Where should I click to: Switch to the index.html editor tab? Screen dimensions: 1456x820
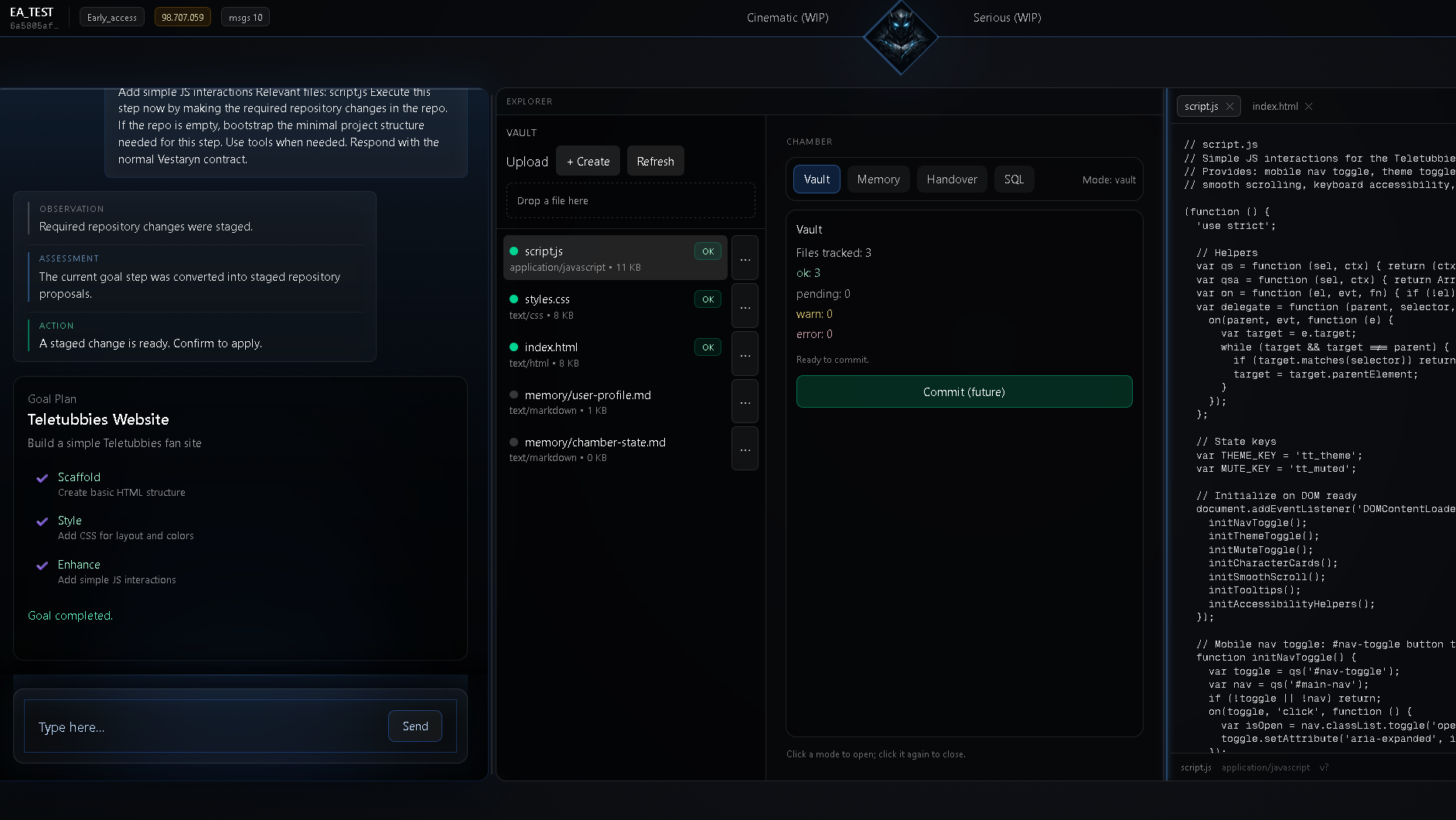point(1274,107)
